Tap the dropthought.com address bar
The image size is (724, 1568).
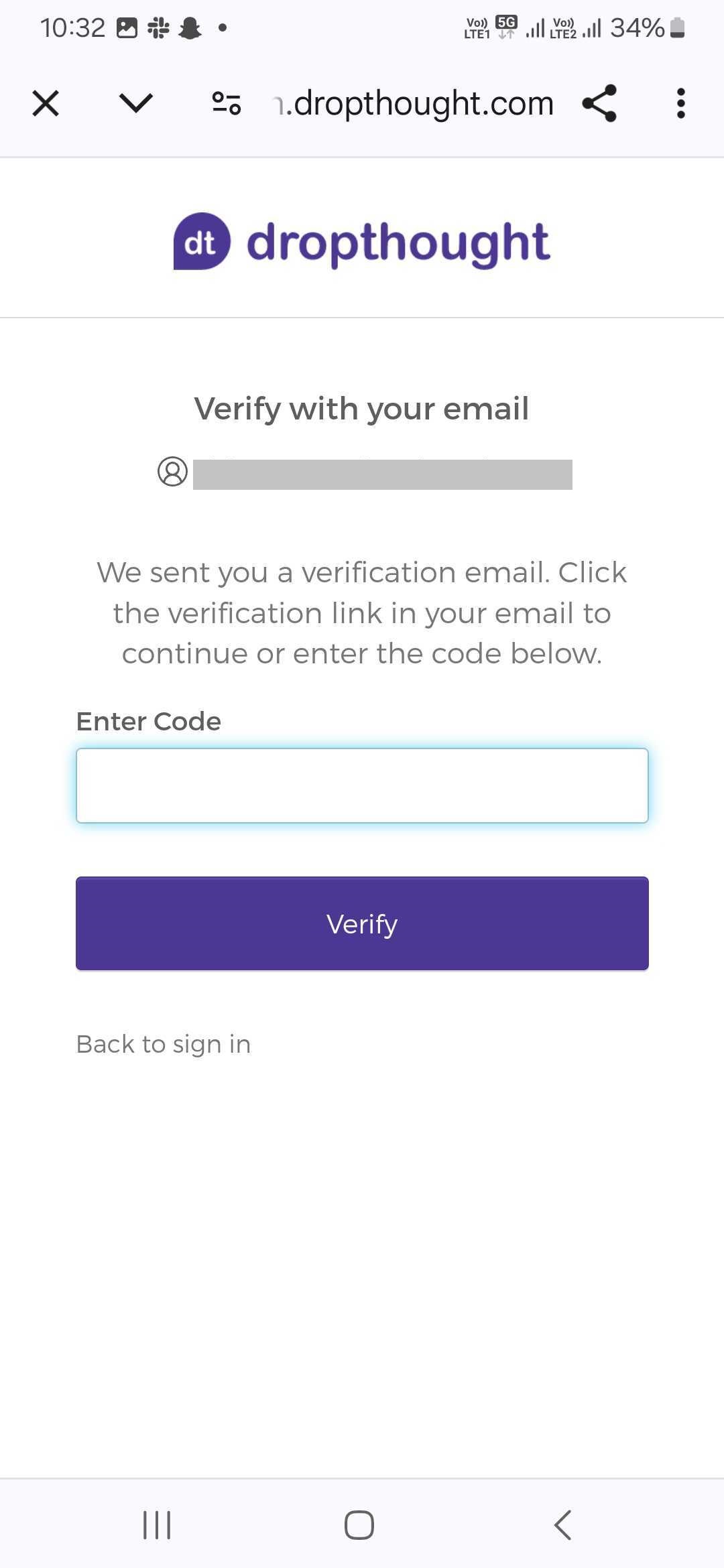coord(412,103)
